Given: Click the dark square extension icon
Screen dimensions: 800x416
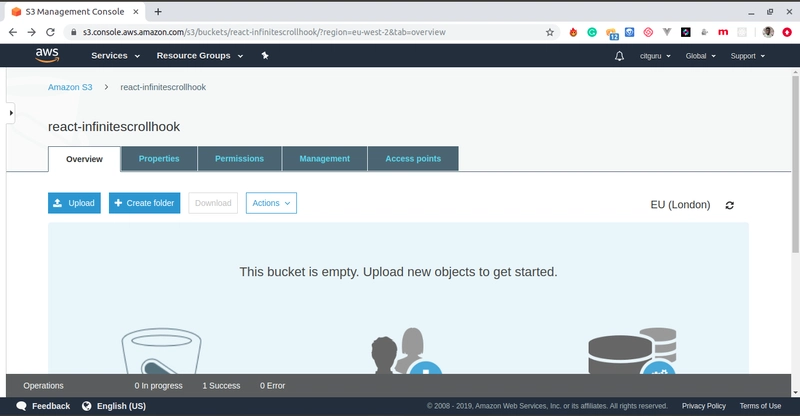Looking at the screenshot, I should tap(686, 32).
